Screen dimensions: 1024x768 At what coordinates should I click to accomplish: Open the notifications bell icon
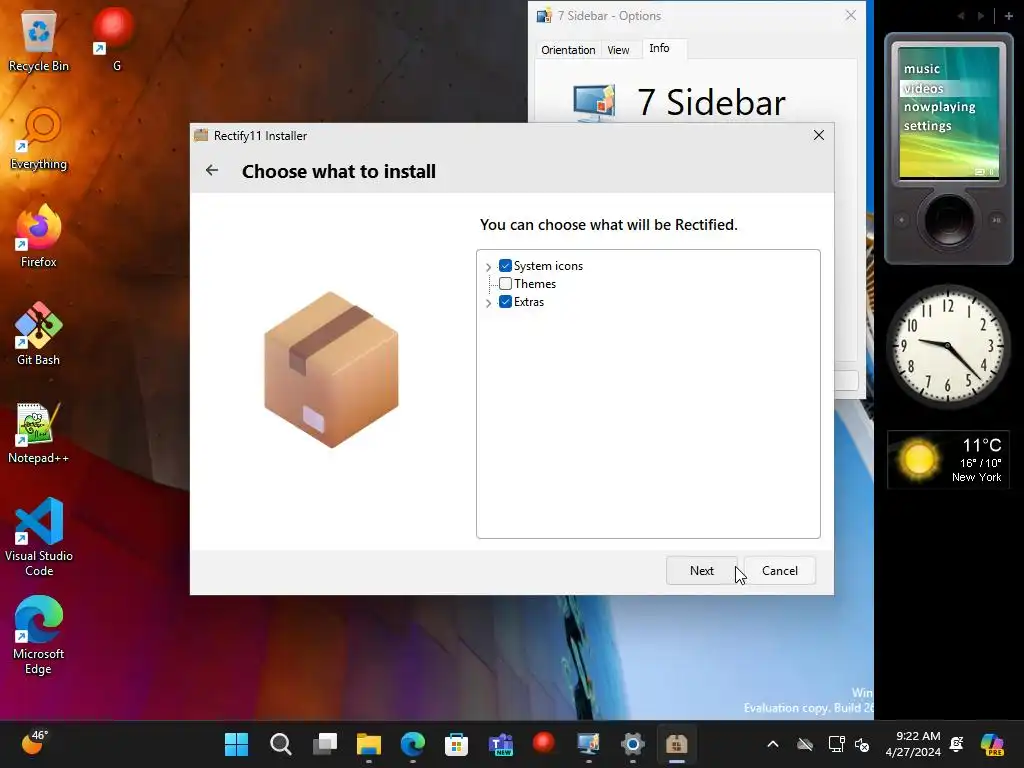coord(957,744)
